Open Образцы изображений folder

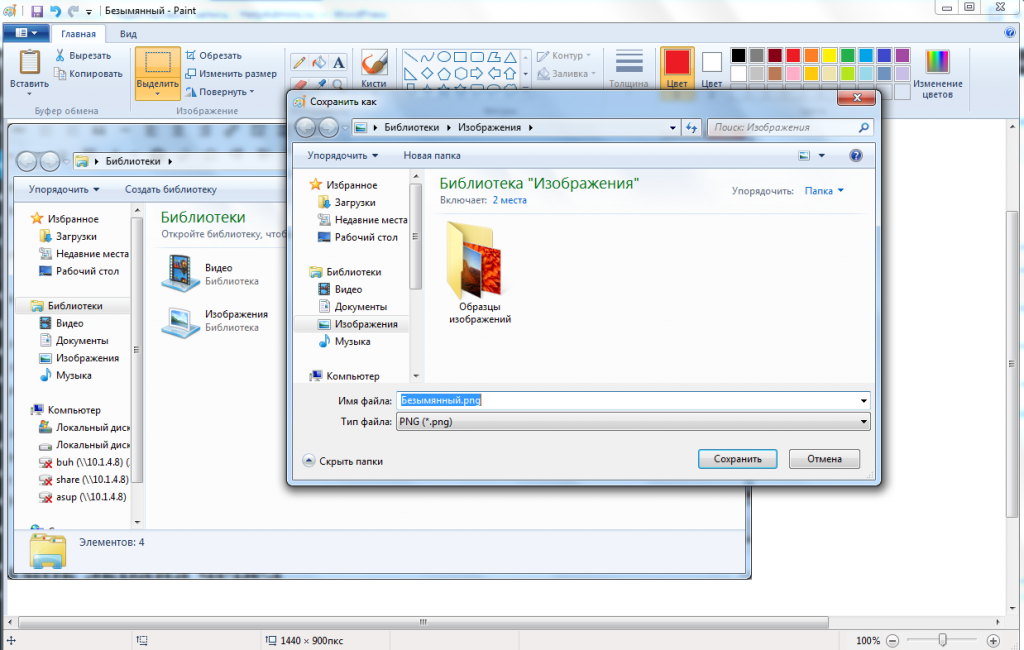tap(479, 273)
